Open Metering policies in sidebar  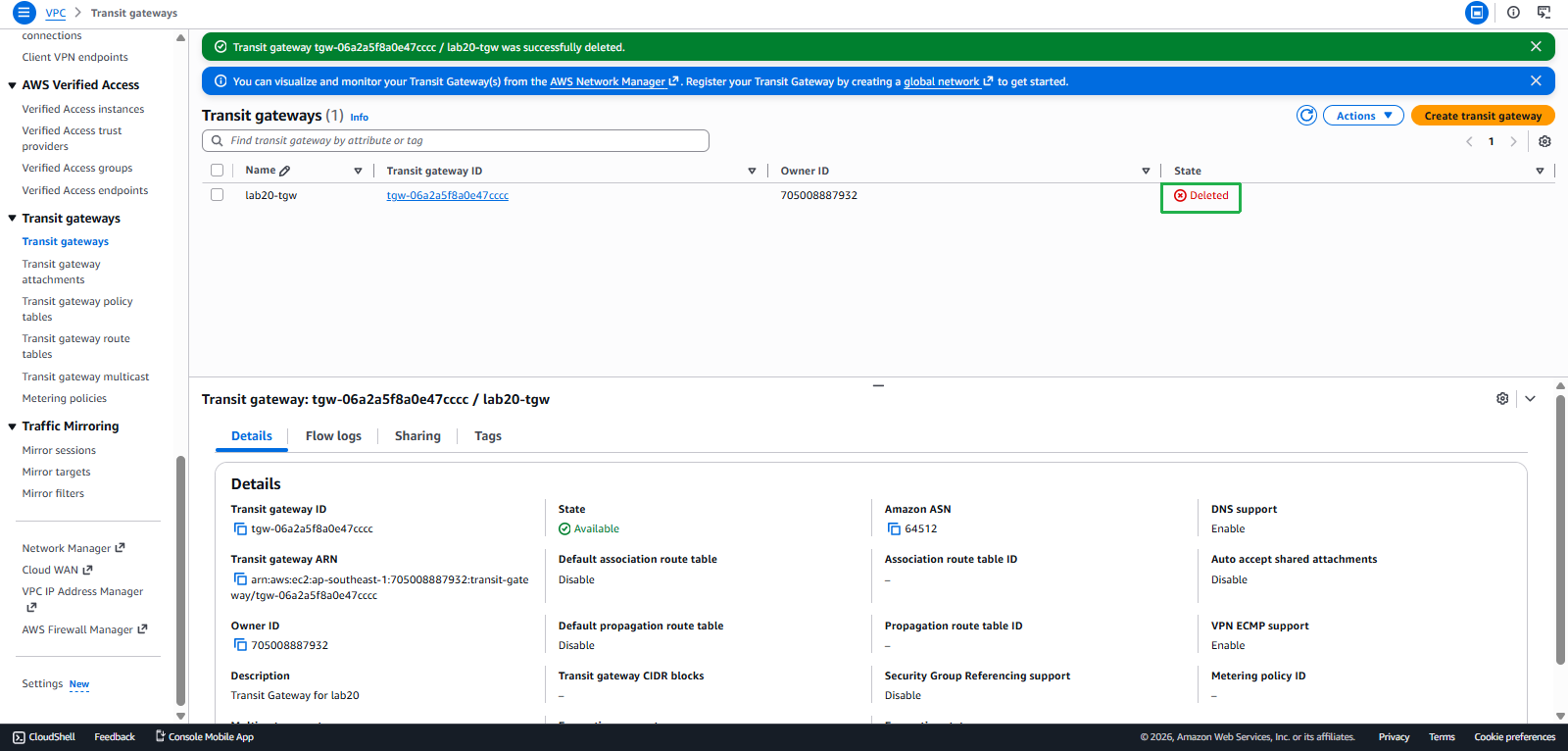65,398
